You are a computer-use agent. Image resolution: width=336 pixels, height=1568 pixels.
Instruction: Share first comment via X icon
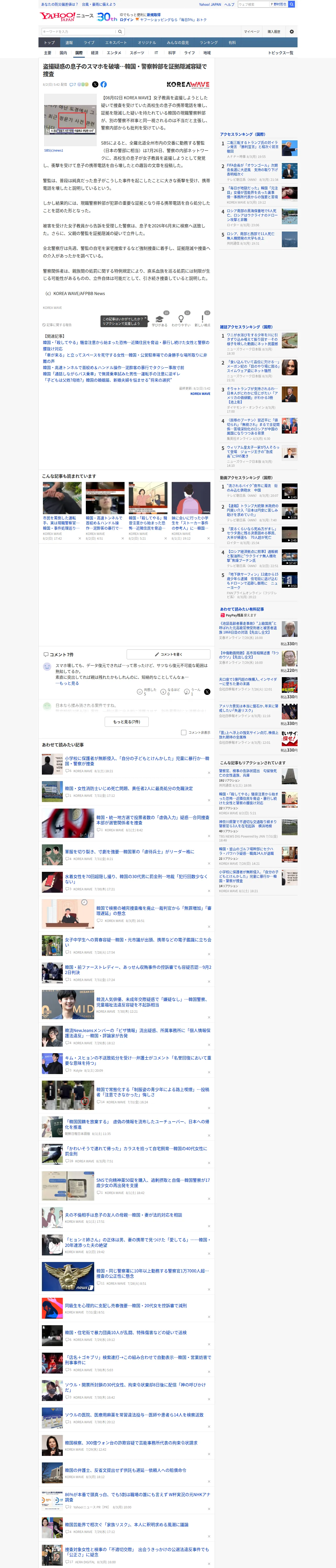207,691
